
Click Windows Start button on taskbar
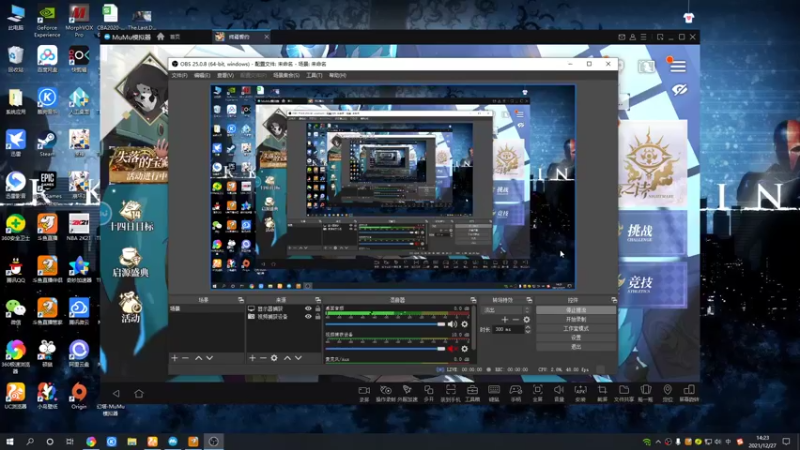(x=10, y=441)
